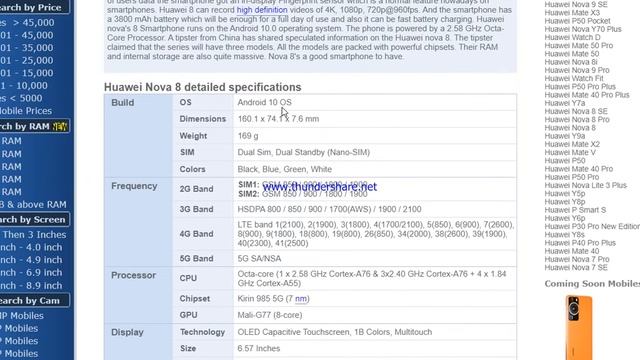Open Huawei Mate V link
Viewport: 640px width, 360px height.
570,152
